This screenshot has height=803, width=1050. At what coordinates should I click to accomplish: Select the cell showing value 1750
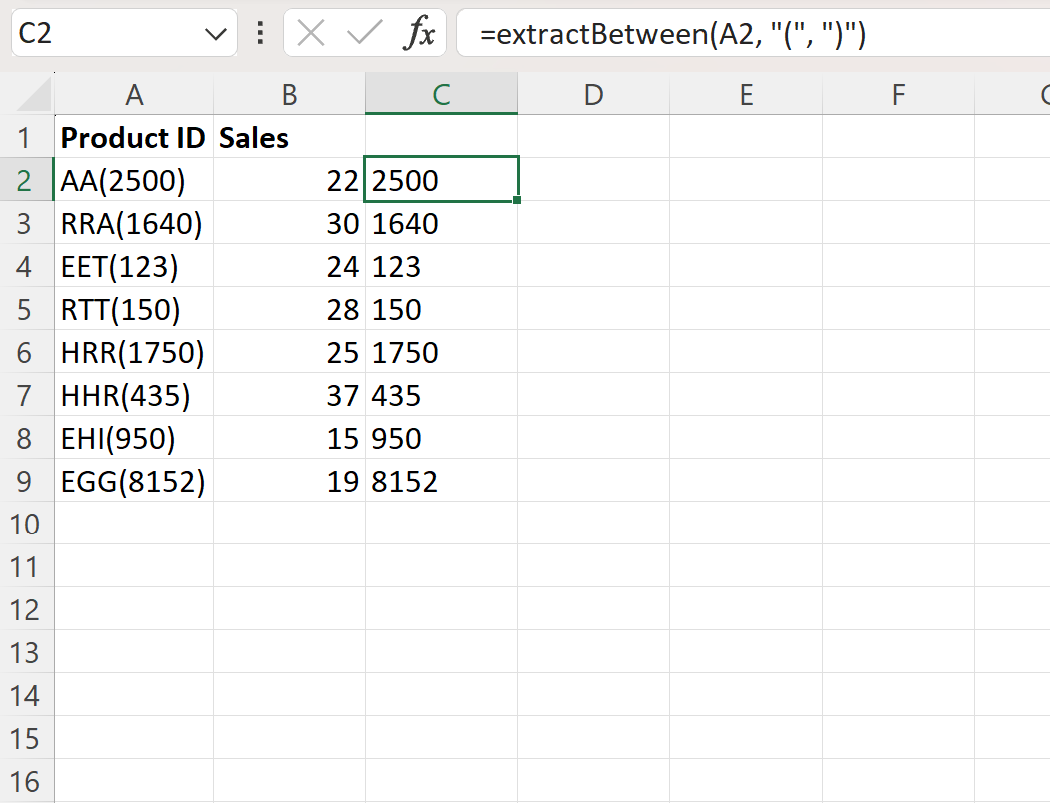click(441, 352)
